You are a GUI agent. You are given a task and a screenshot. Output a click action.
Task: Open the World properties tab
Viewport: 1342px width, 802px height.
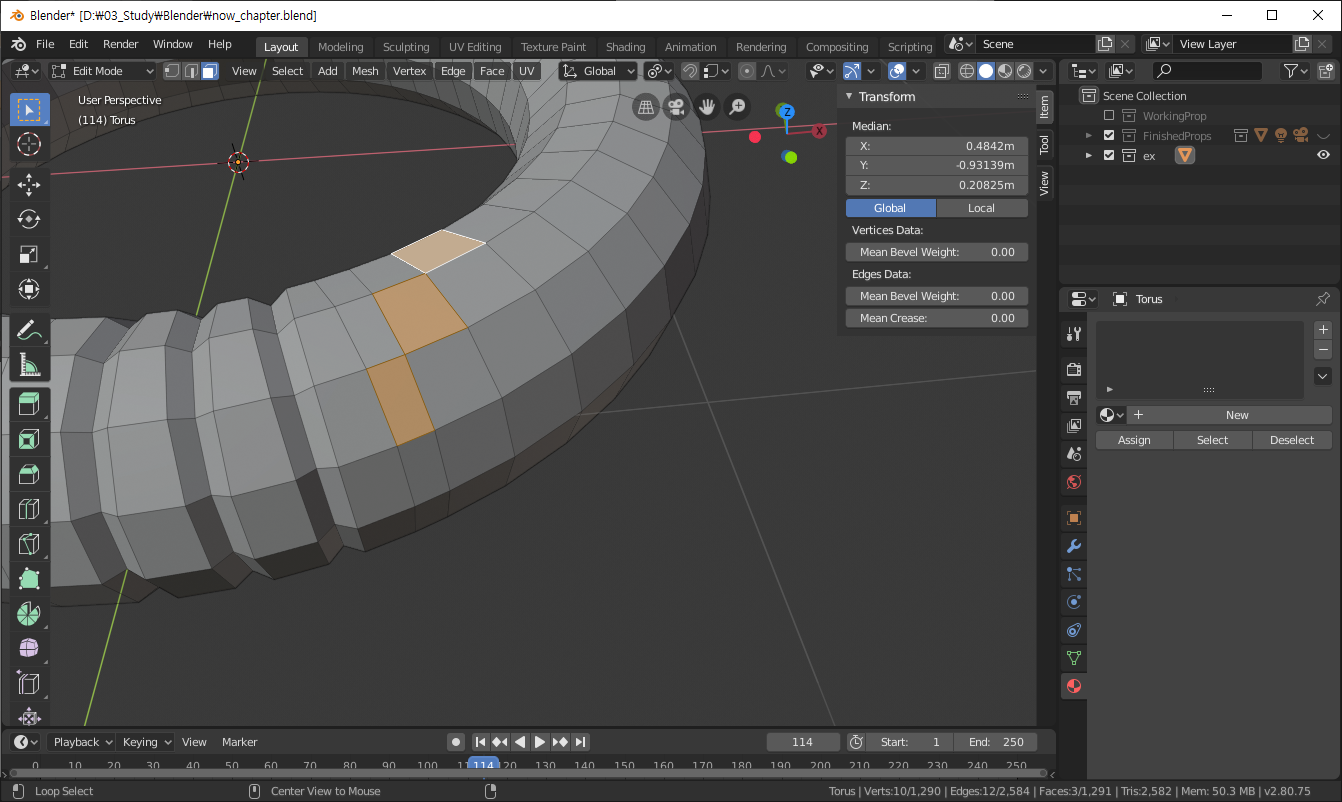coord(1074,482)
